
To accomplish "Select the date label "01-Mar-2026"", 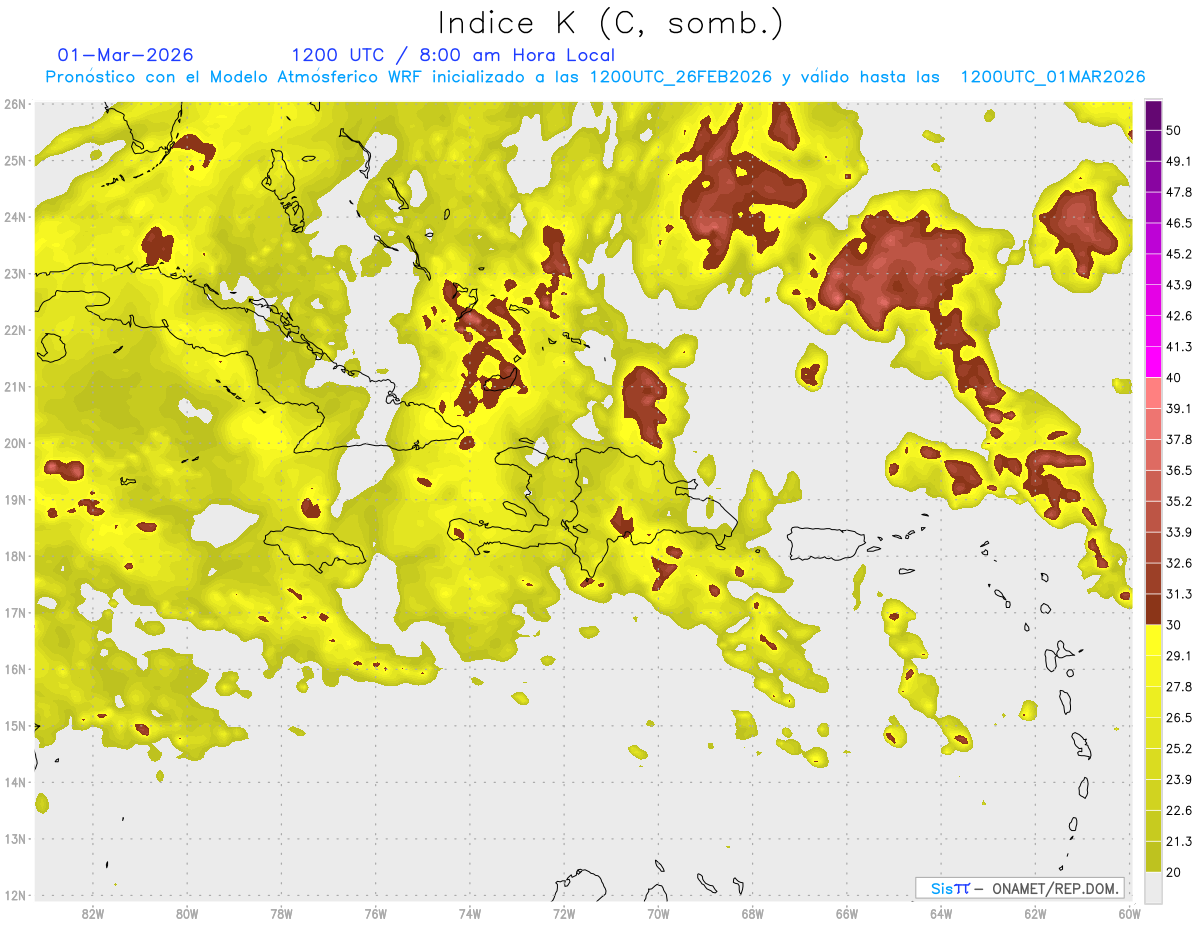I will coord(126,55).
